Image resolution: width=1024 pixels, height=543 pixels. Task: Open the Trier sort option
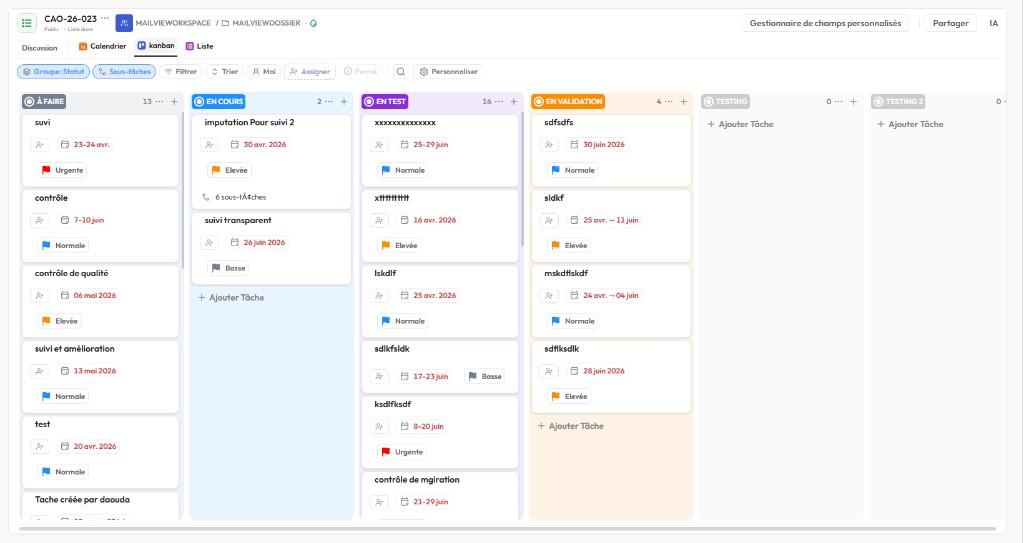point(225,72)
